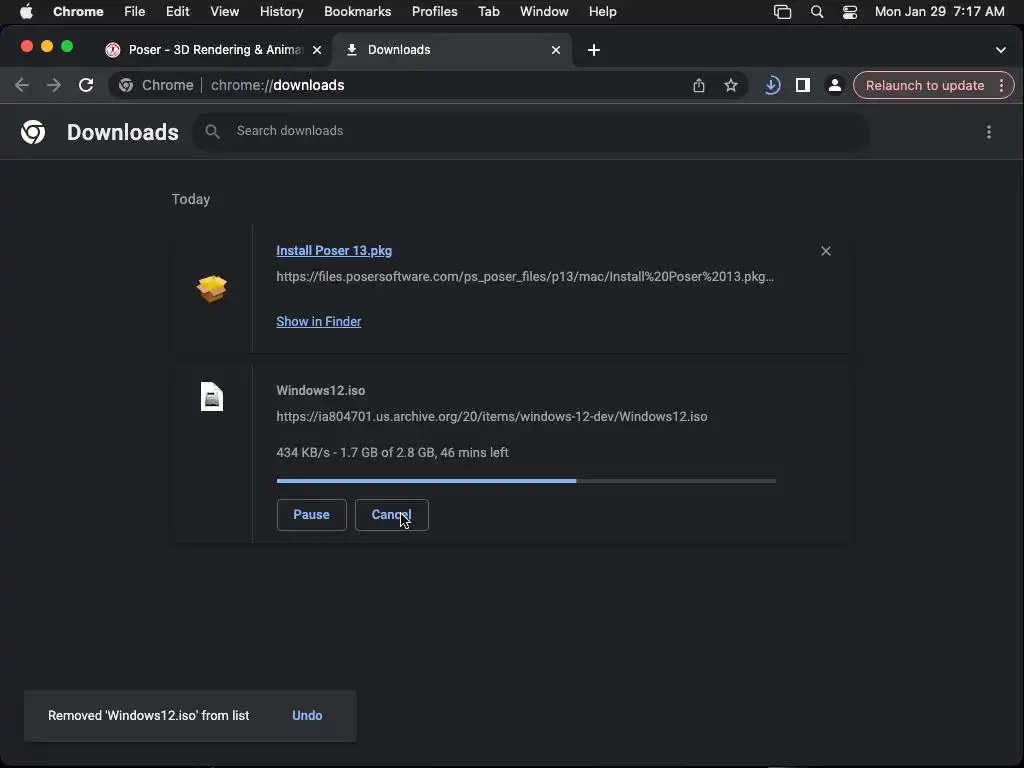
Task: Close the Poser tab
Action: click(x=317, y=50)
